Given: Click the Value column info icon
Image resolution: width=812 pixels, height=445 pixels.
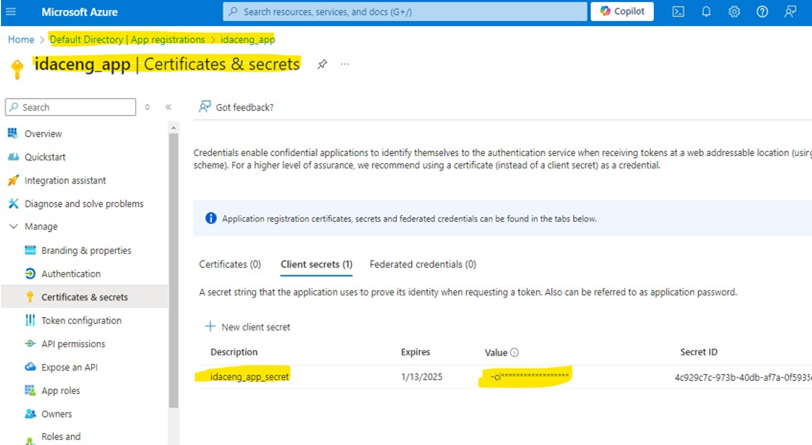Looking at the screenshot, I should (515, 353).
